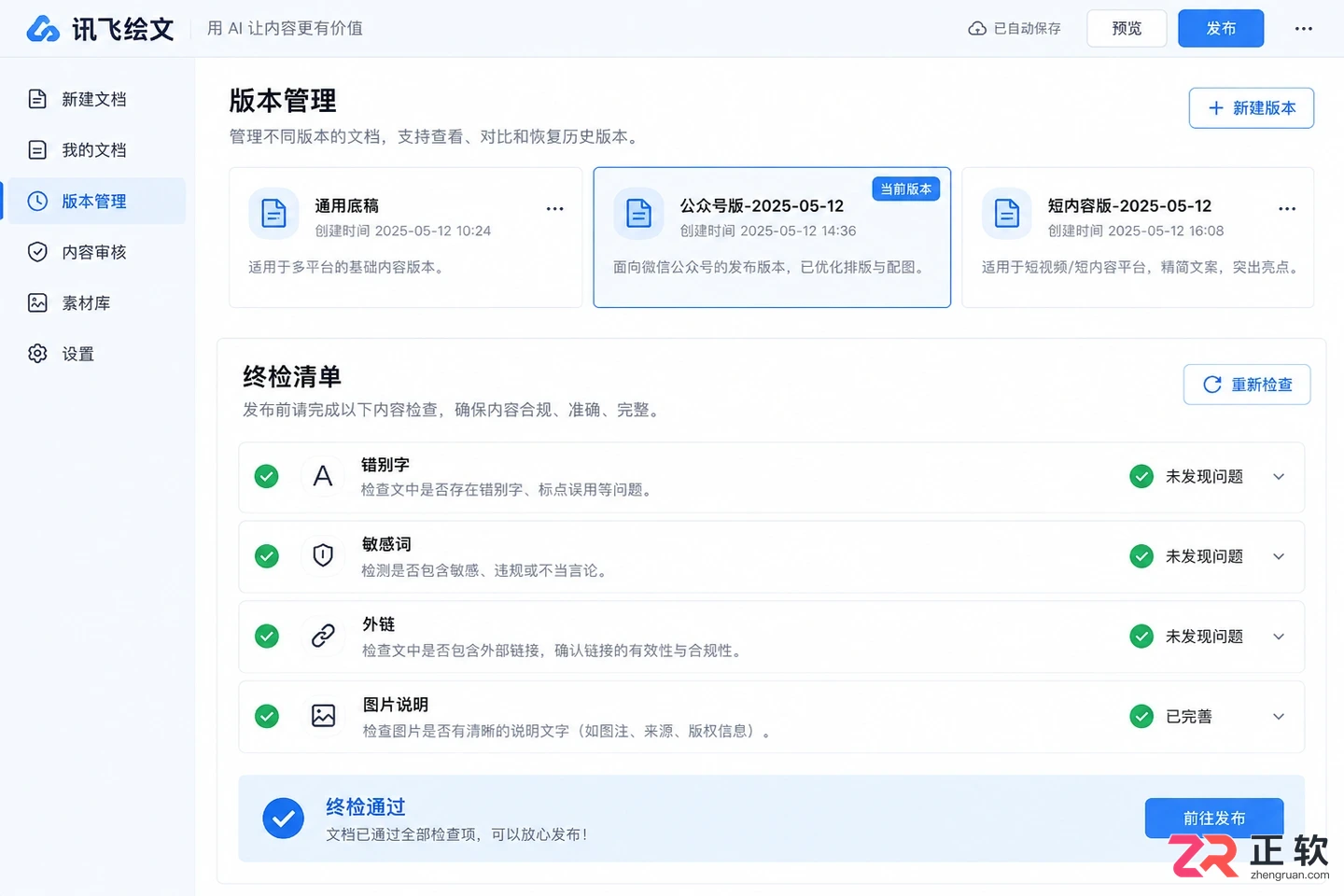The height and width of the screenshot is (896, 1344).
Task: Open more options for 短内容版-2025-05-12 card
Action: 1287,209
